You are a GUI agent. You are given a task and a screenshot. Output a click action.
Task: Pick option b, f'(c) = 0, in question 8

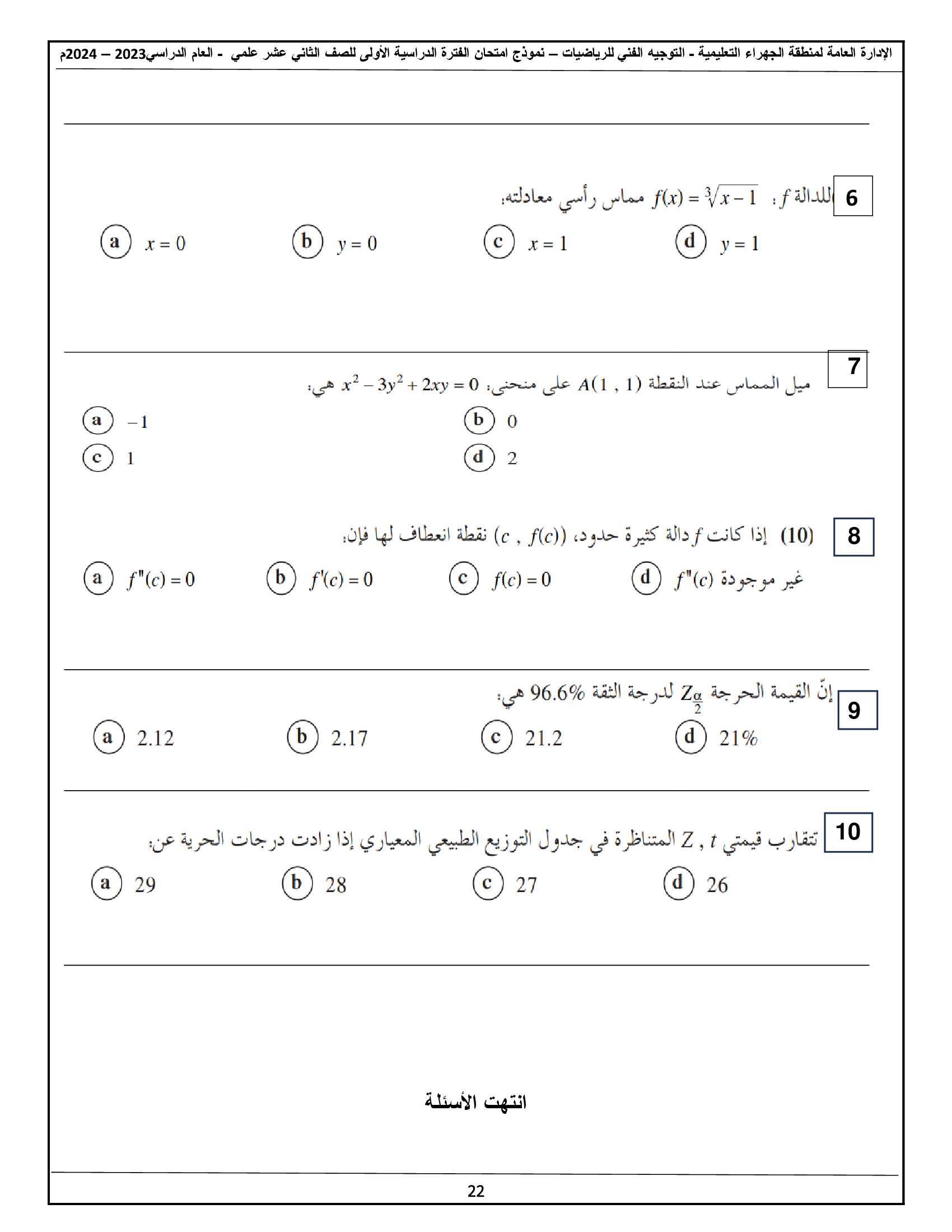[281, 578]
